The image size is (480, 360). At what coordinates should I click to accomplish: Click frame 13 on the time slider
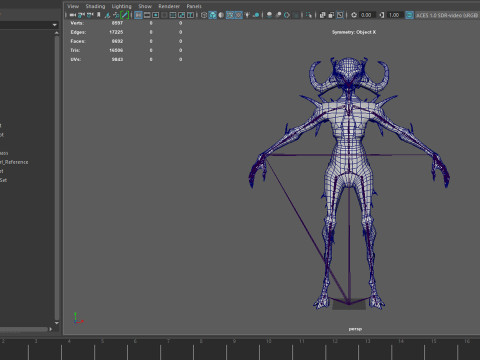368,341
